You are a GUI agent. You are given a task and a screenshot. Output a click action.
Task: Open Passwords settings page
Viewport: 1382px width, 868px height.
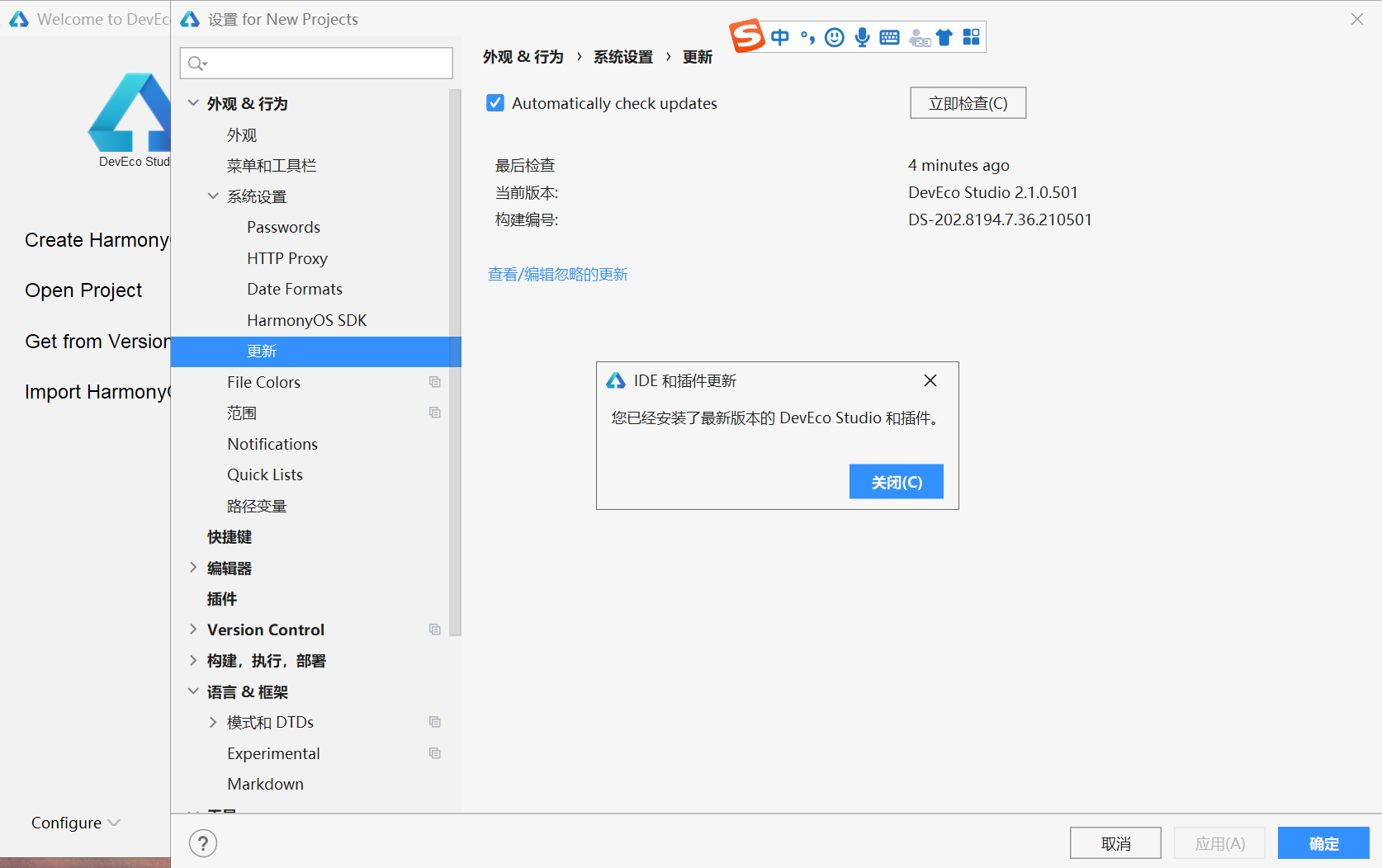(283, 227)
